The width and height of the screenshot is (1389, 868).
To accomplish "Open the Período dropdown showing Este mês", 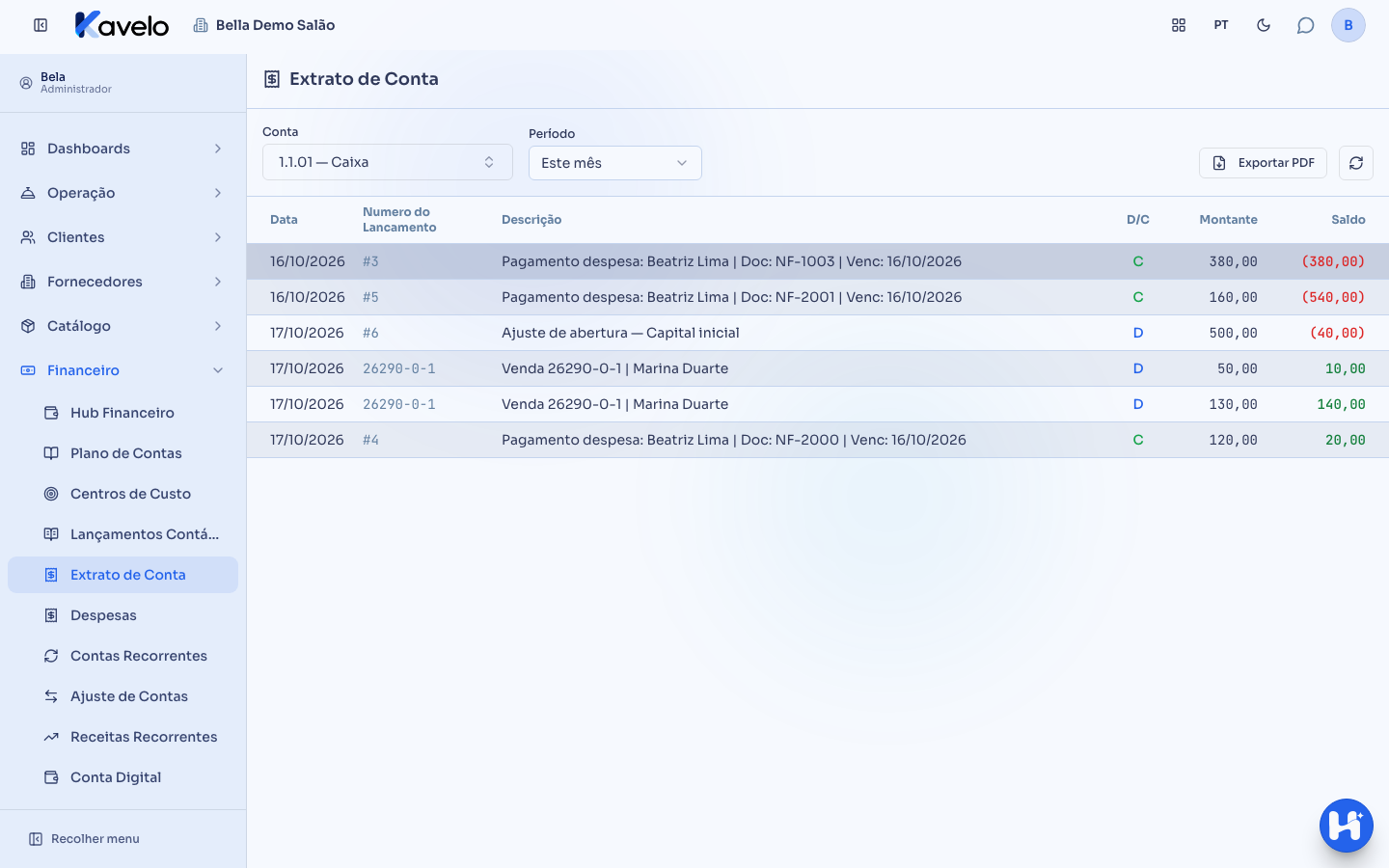I will 614,163.
